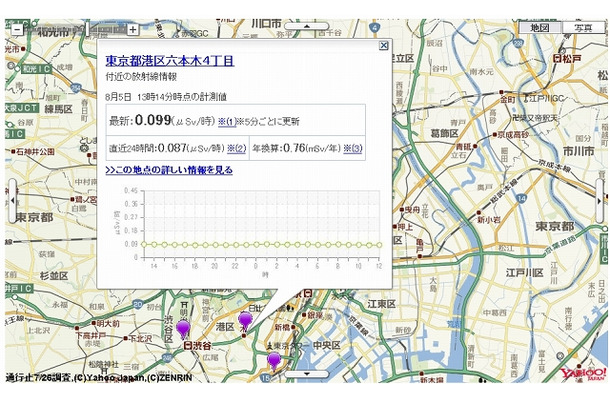Click 杉並区 label on the map
The width and height of the screenshot is (610, 400).
54,276
